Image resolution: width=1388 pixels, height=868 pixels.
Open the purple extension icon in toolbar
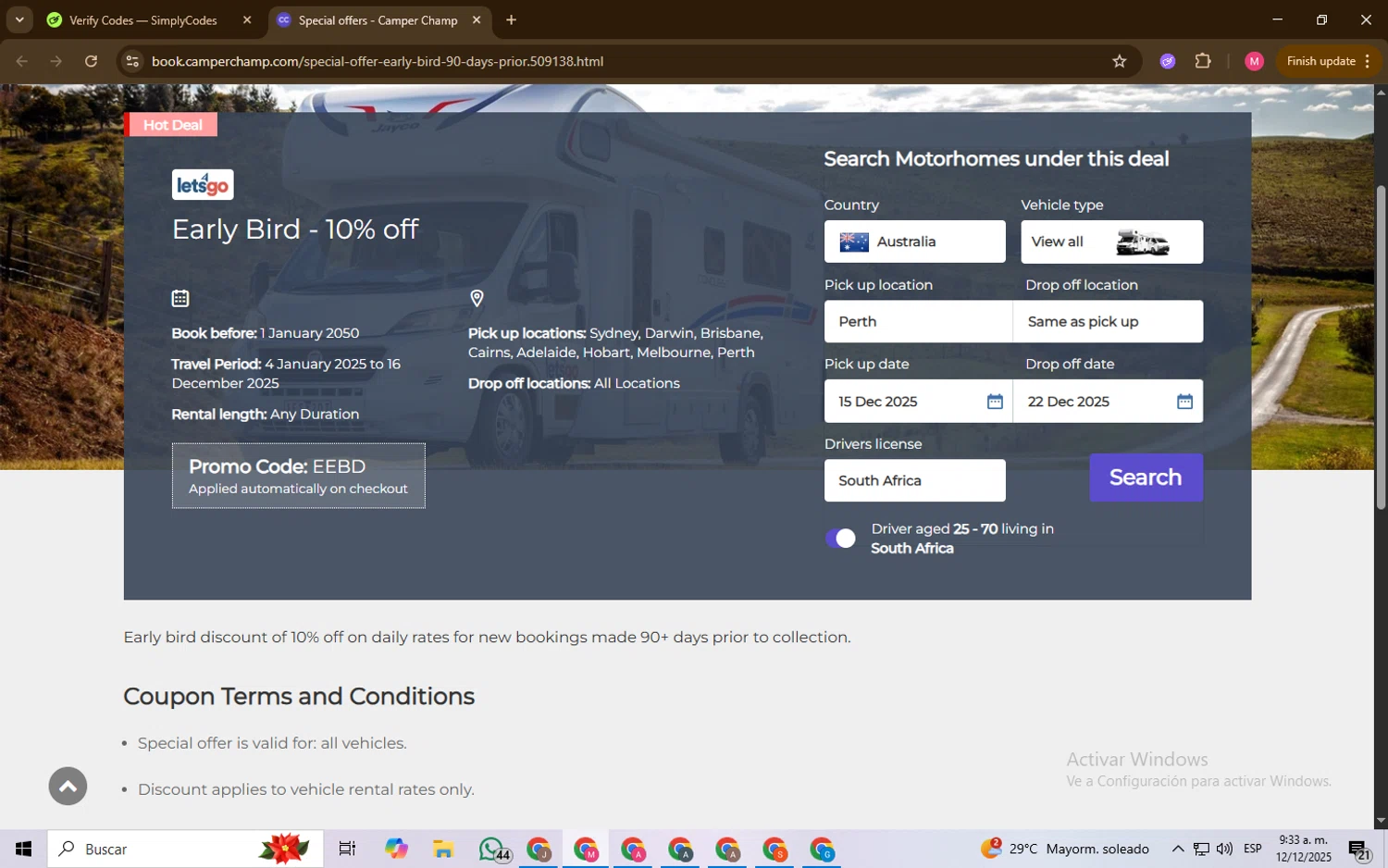(x=1168, y=61)
